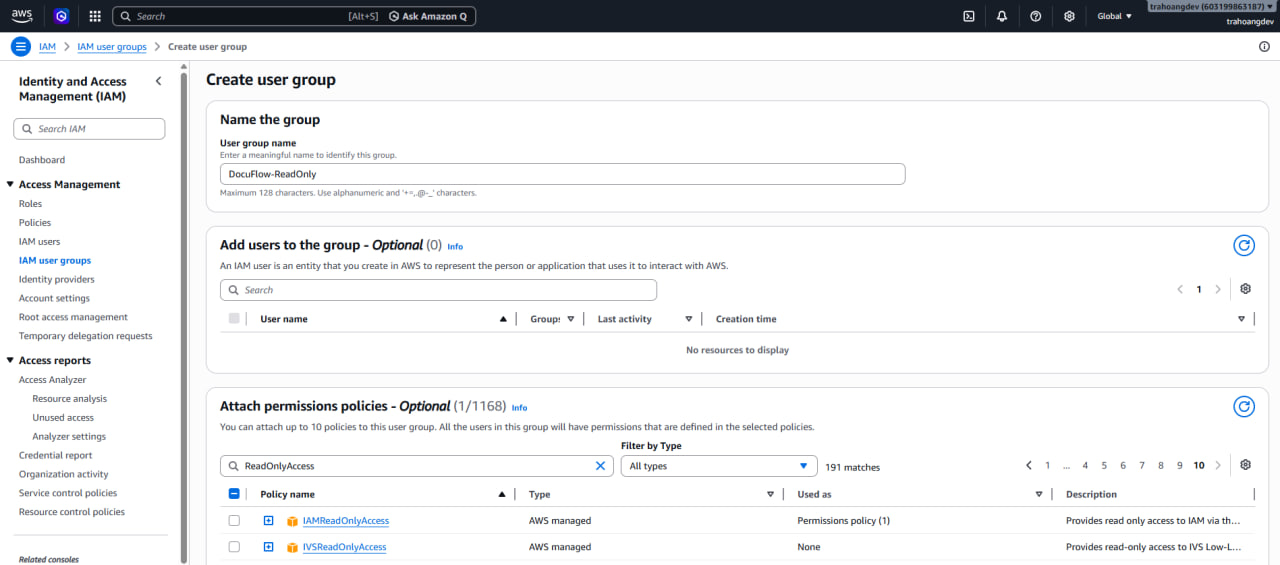Collapse the IAM sidebar with arrow icon

click(158, 81)
